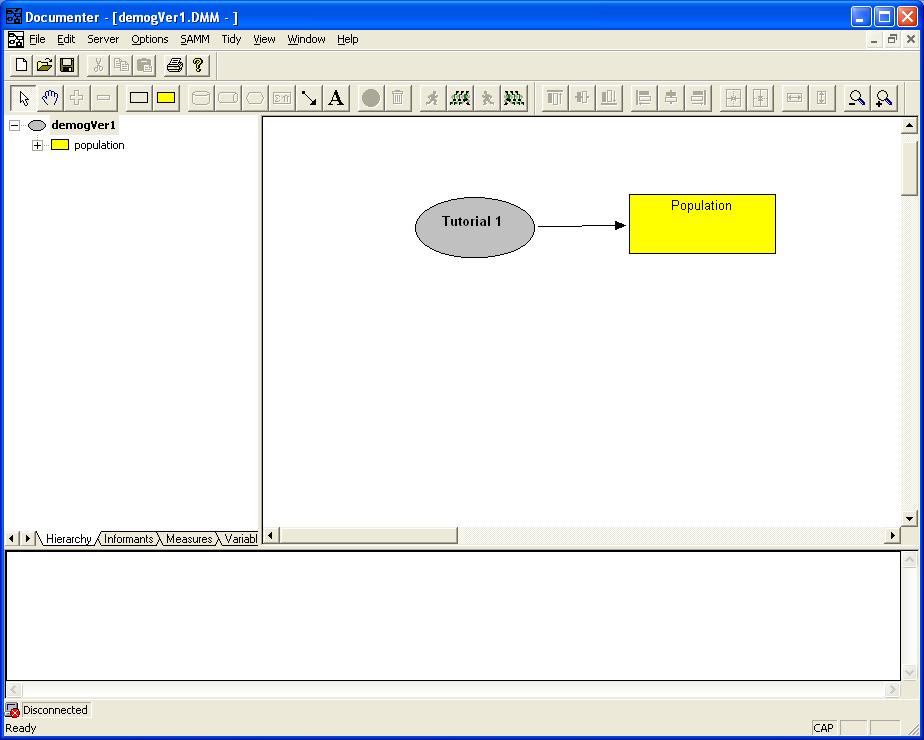Click the trash can delete icon

[398, 98]
